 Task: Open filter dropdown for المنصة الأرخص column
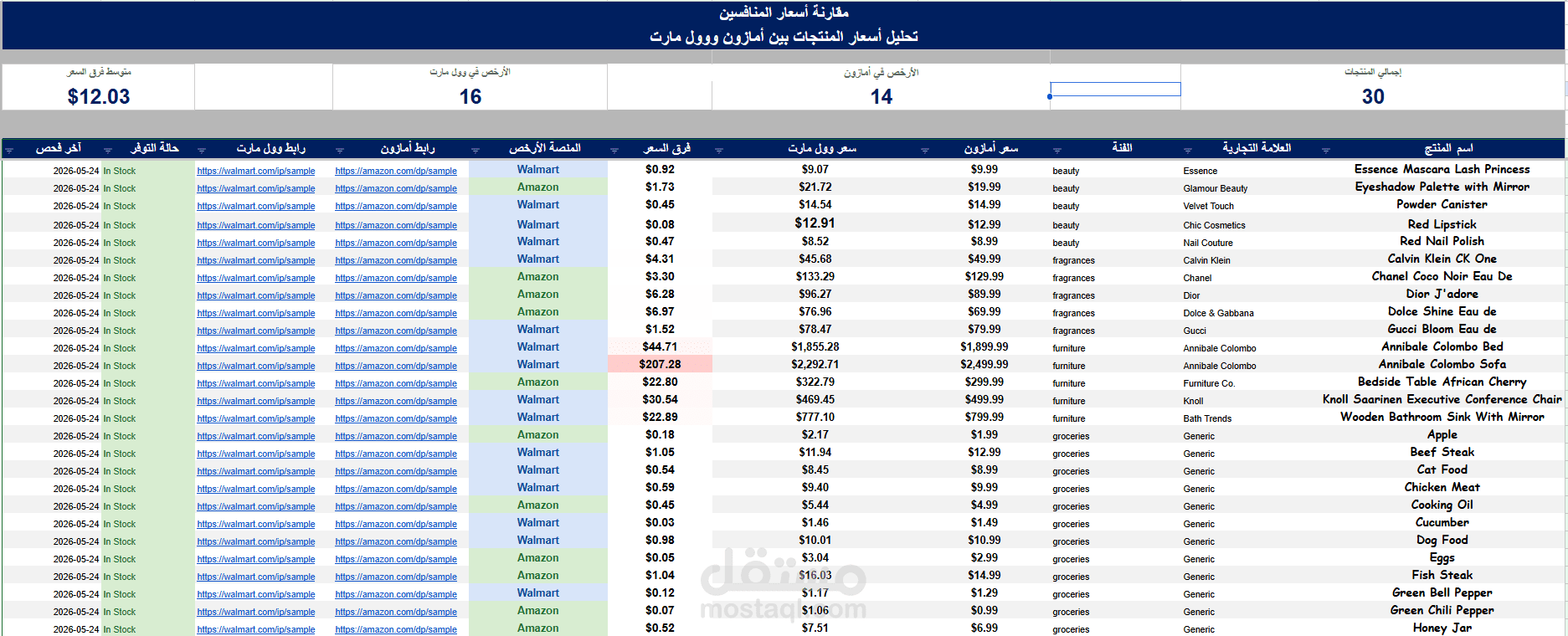tap(476, 151)
